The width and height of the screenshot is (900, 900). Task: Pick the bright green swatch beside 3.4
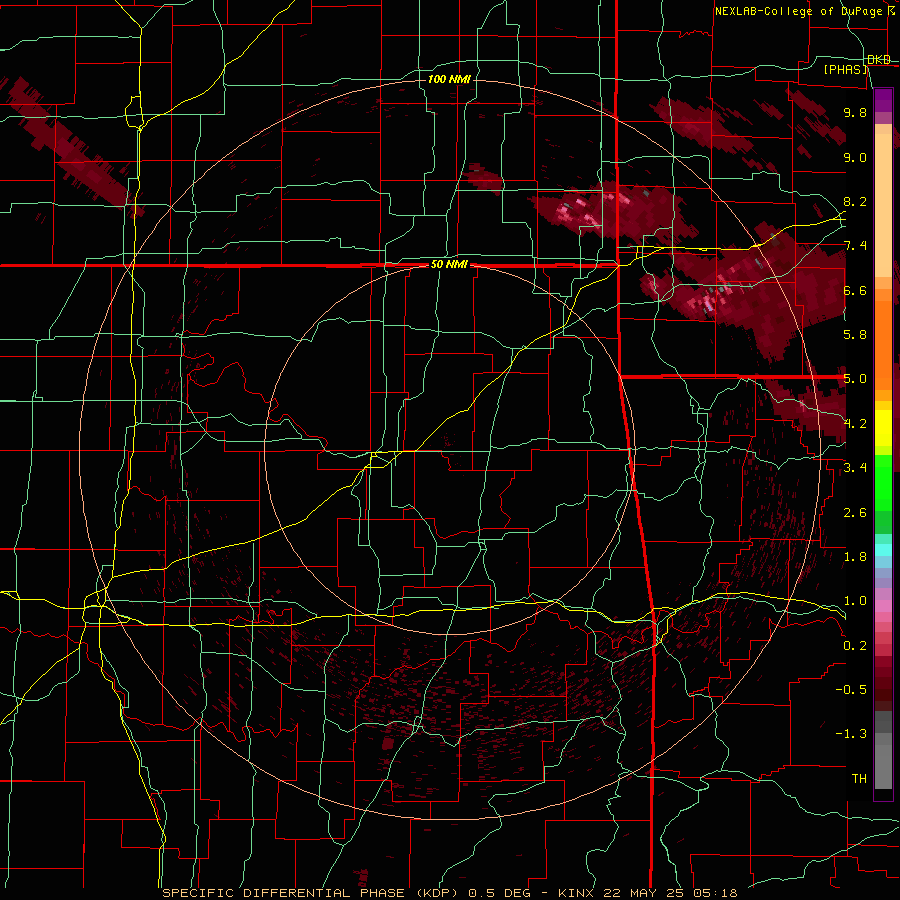pyautogui.click(x=883, y=482)
